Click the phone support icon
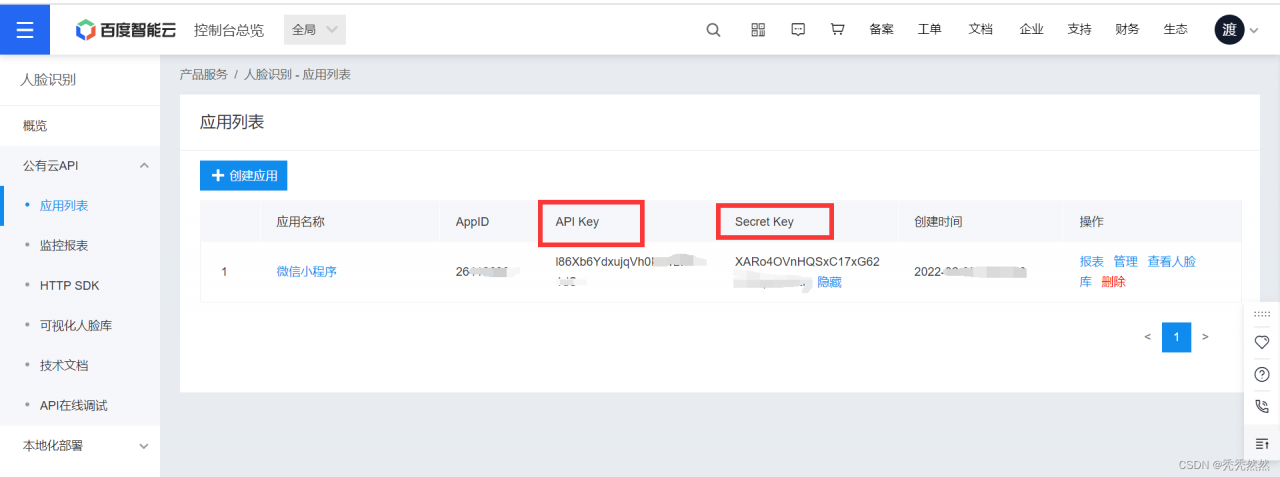 (1261, 407)
